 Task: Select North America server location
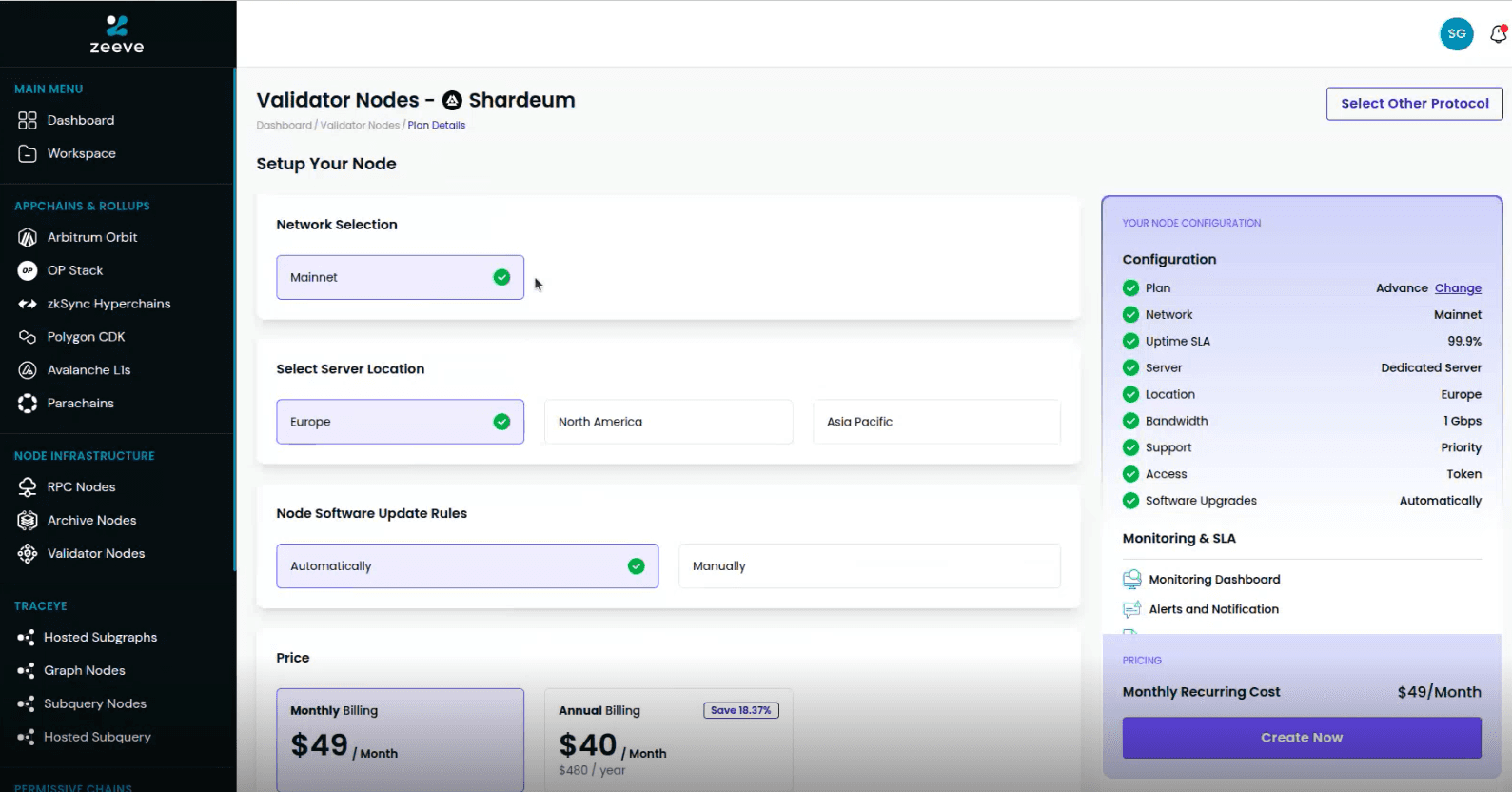pyautogui.click(x=668, y=422)
